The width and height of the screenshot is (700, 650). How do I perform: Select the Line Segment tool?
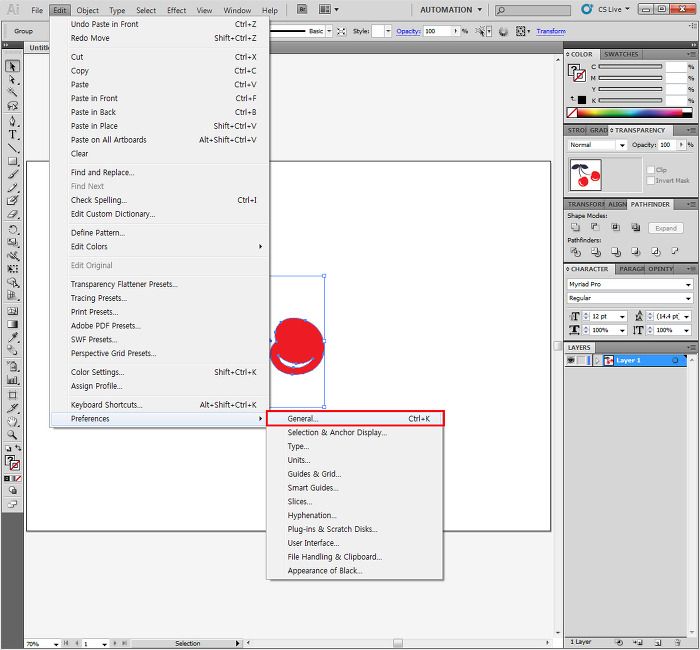tap(12, 148)
